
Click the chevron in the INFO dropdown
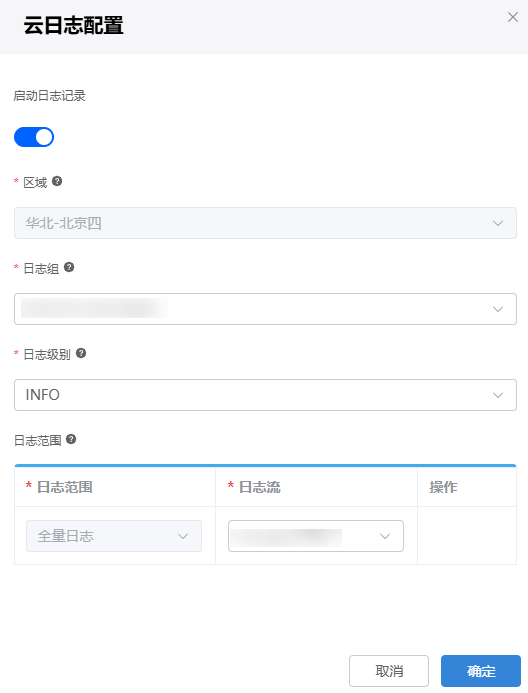(x=498, y=395)
